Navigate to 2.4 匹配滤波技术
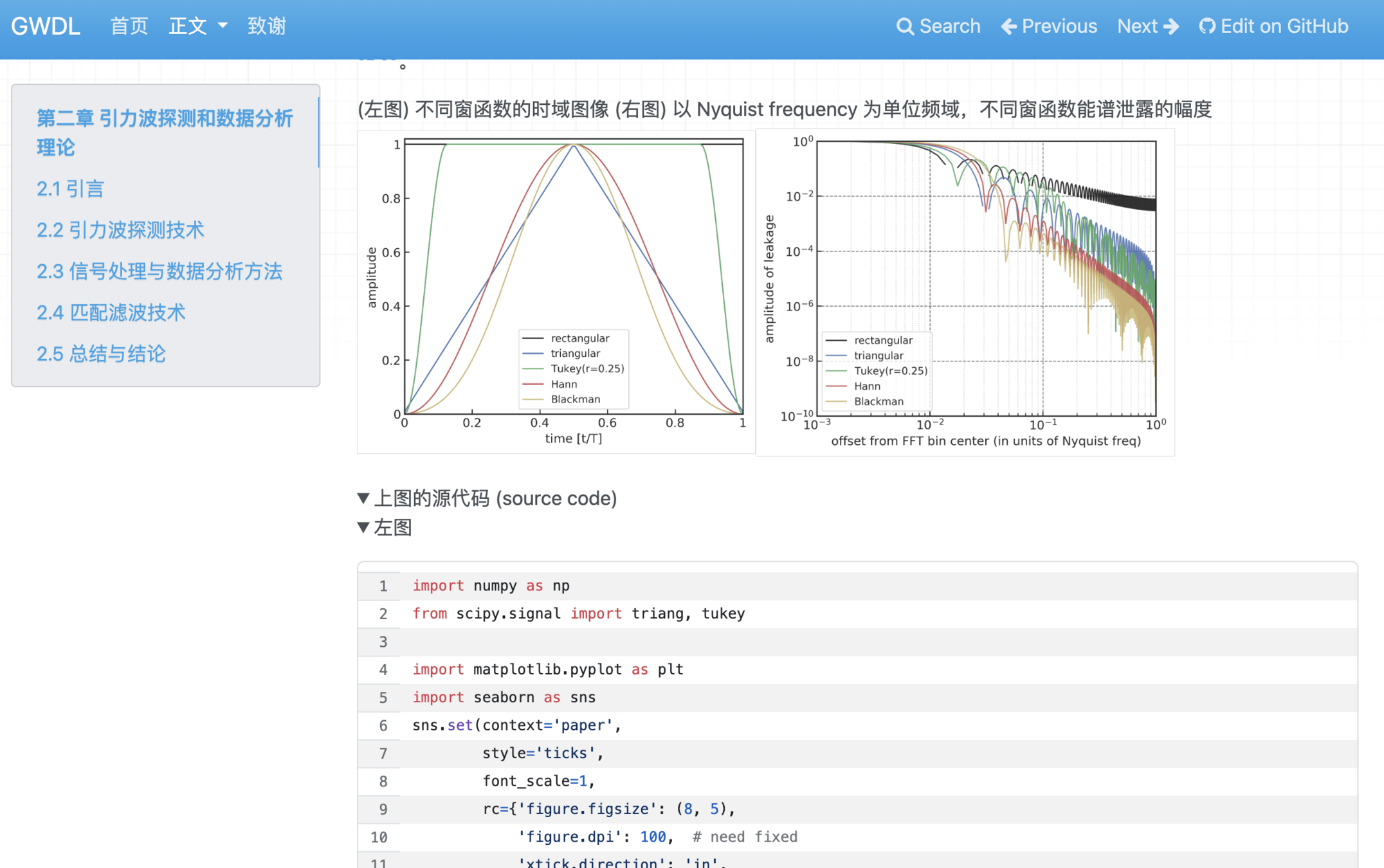1384x868 pixels. (111, 312)
